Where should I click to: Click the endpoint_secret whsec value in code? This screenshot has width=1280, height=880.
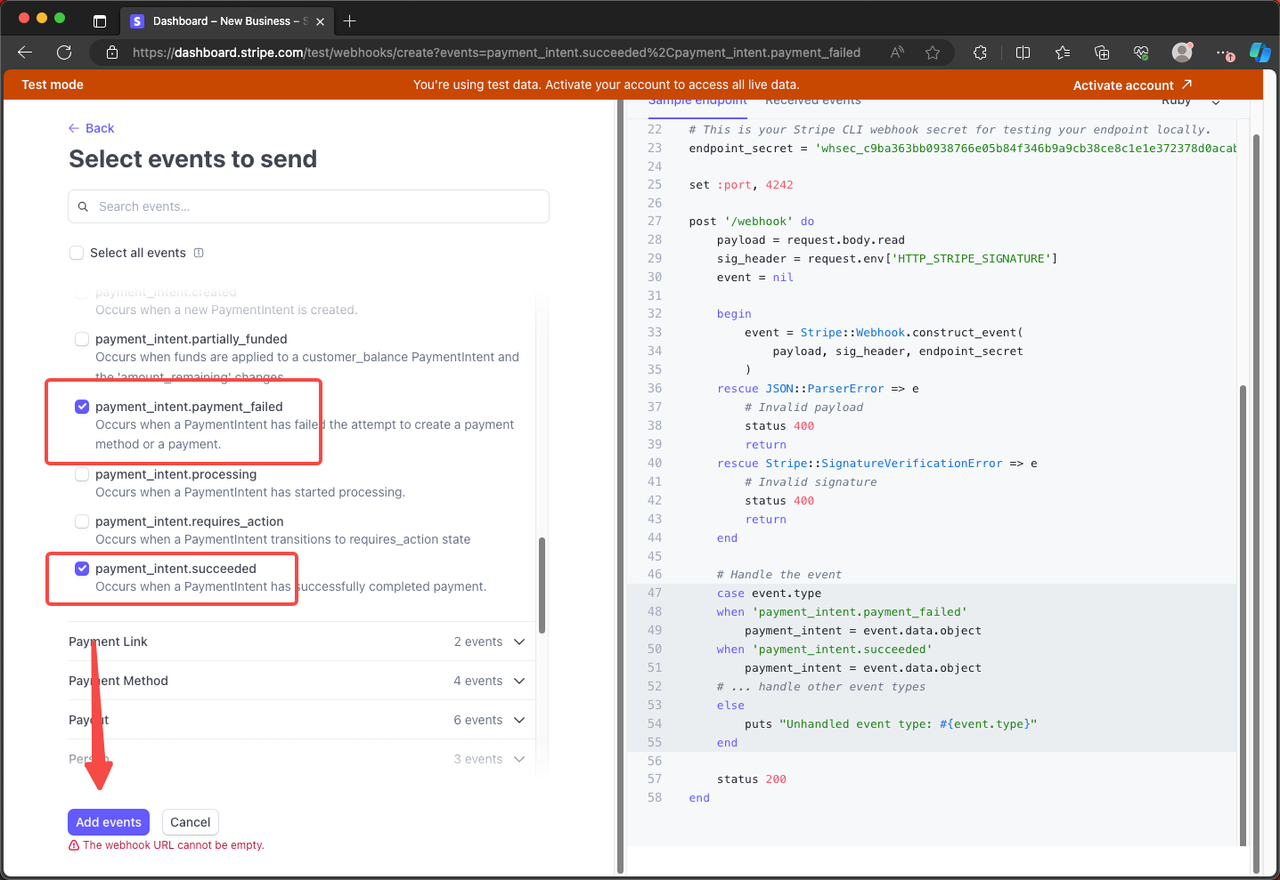pos(1026,148)
